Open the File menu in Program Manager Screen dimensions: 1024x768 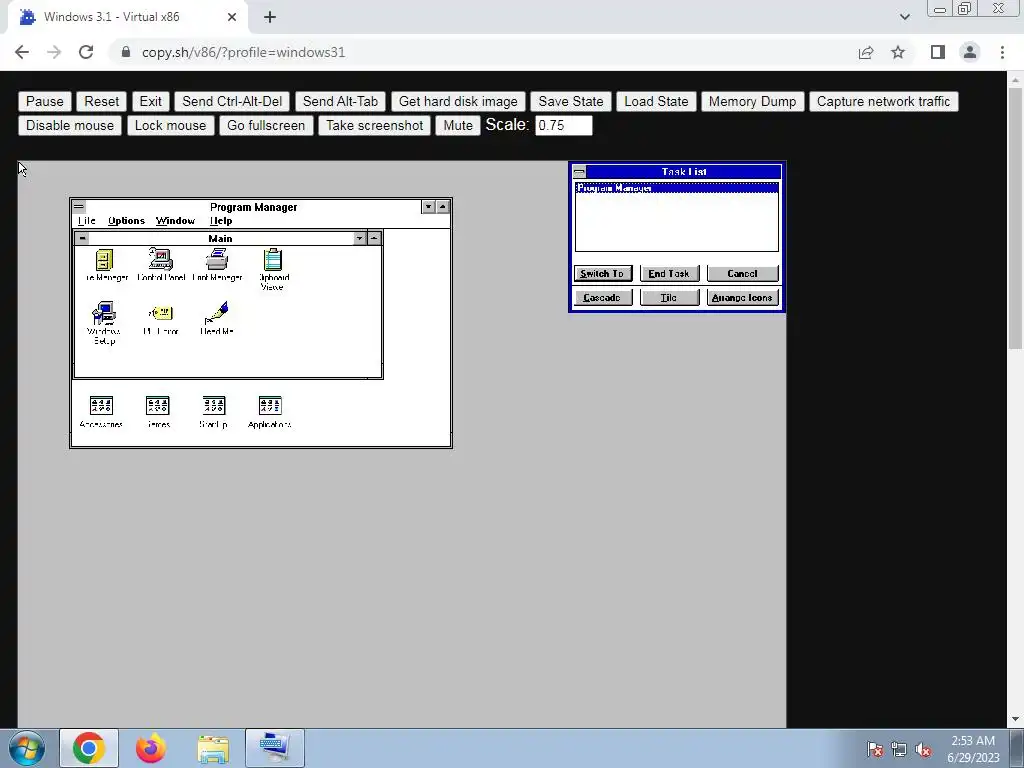click(87, 221)
